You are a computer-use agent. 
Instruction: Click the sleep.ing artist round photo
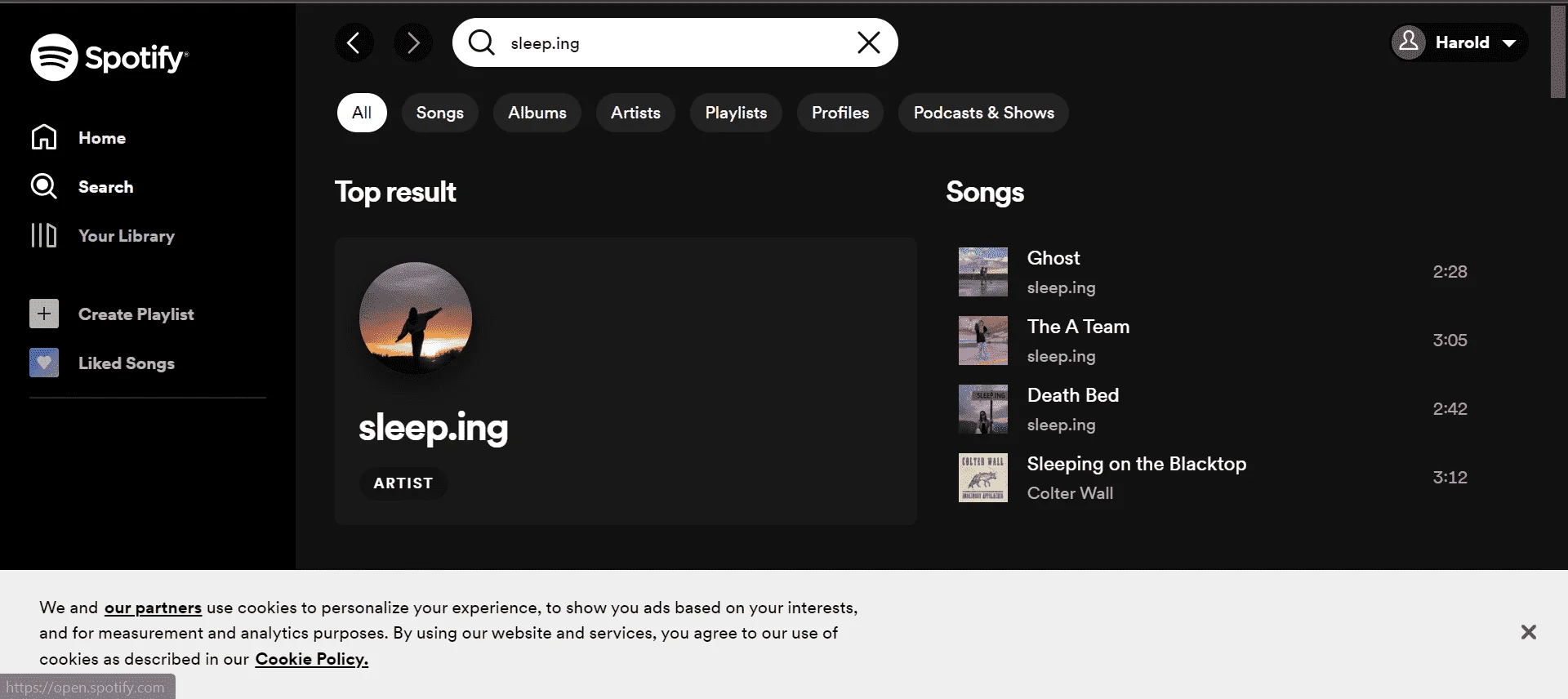pos(416,318)
